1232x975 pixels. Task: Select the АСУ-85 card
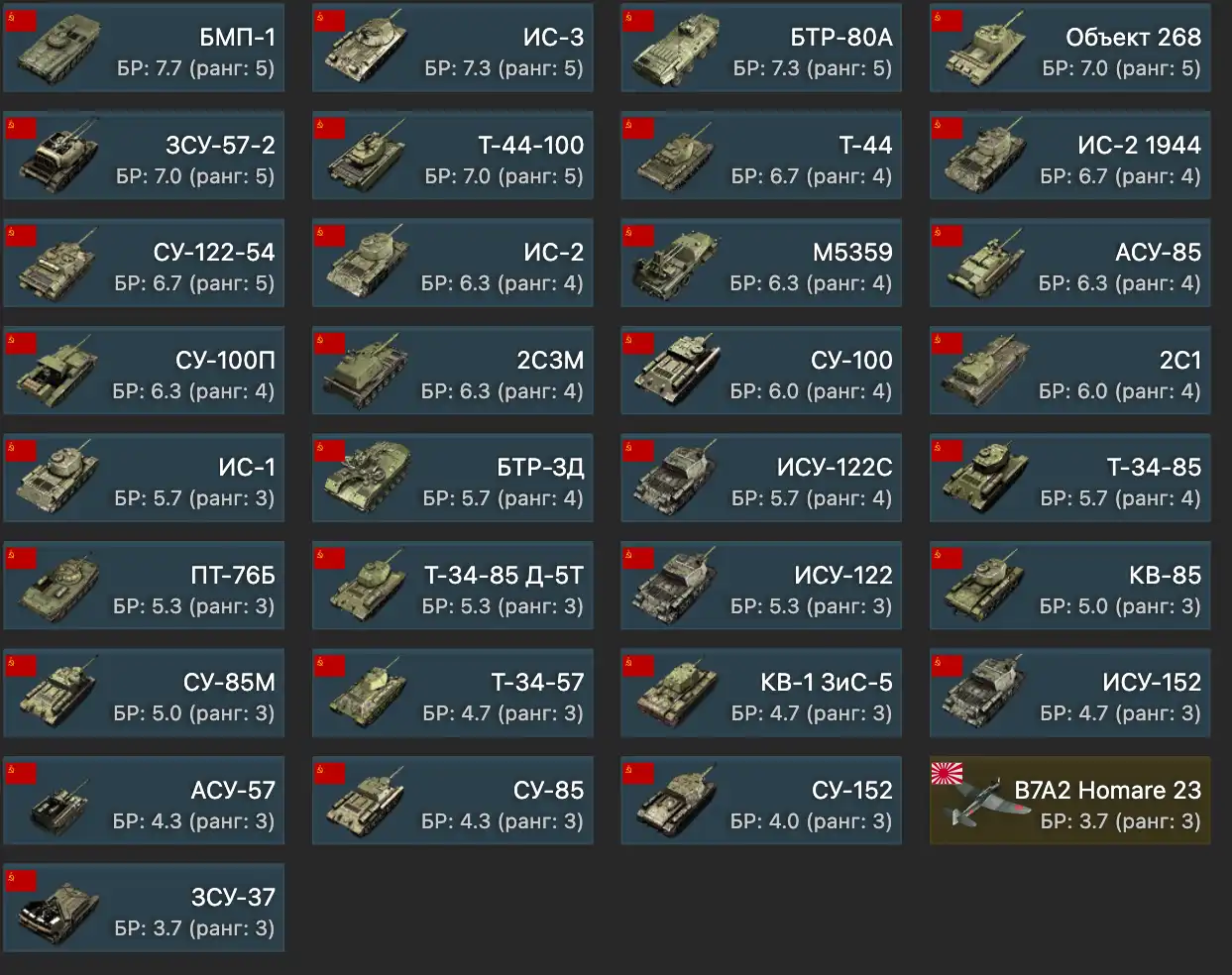[1070, 264]
